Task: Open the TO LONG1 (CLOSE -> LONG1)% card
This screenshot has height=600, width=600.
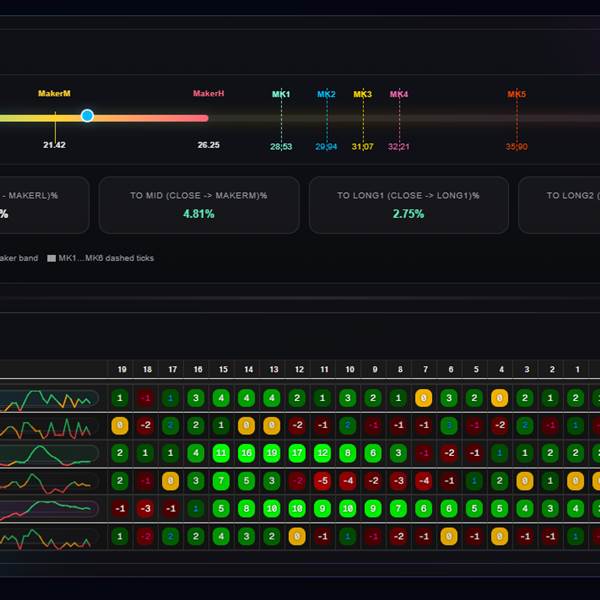Action: pyautogui.click(x=409, y=205)
